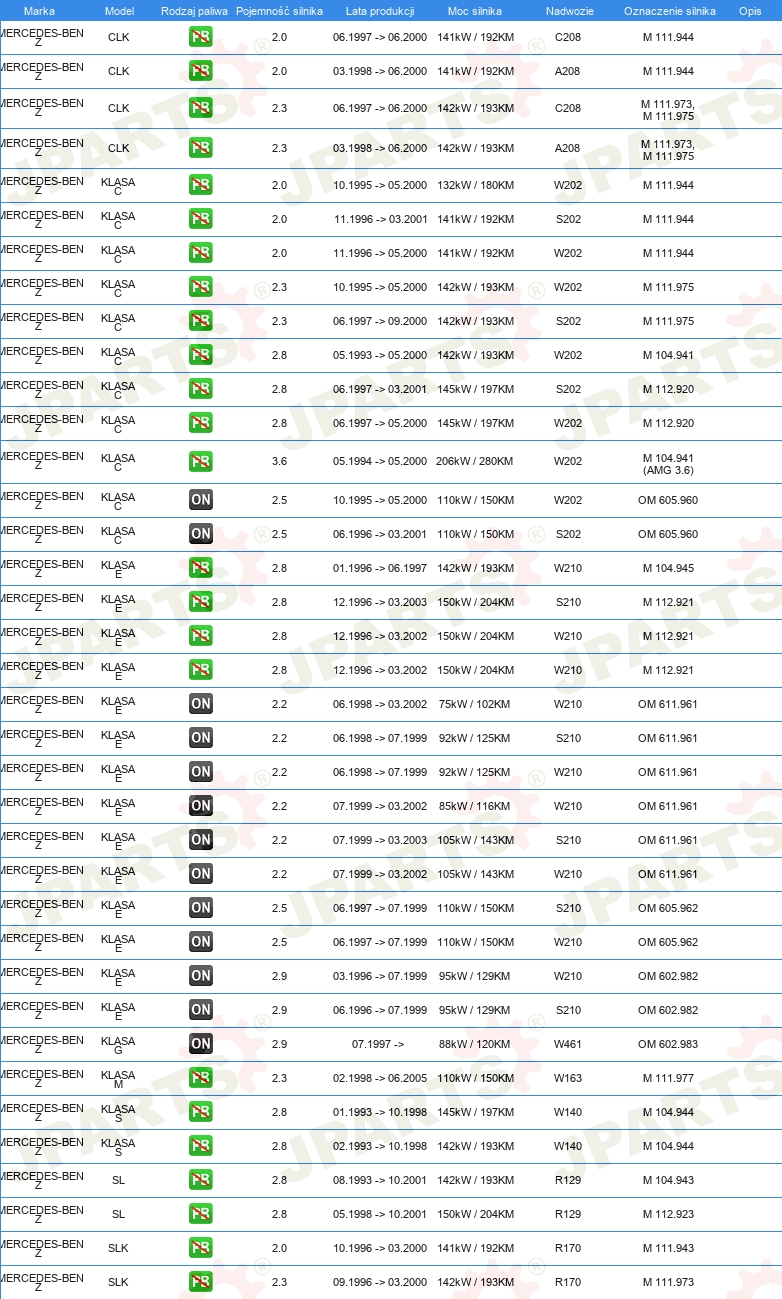The height and width of the screenshot is (1299, 782).
Task: Click ON icon in KLASA E 2.9 W210 row
Action: [x=200, y=976]
